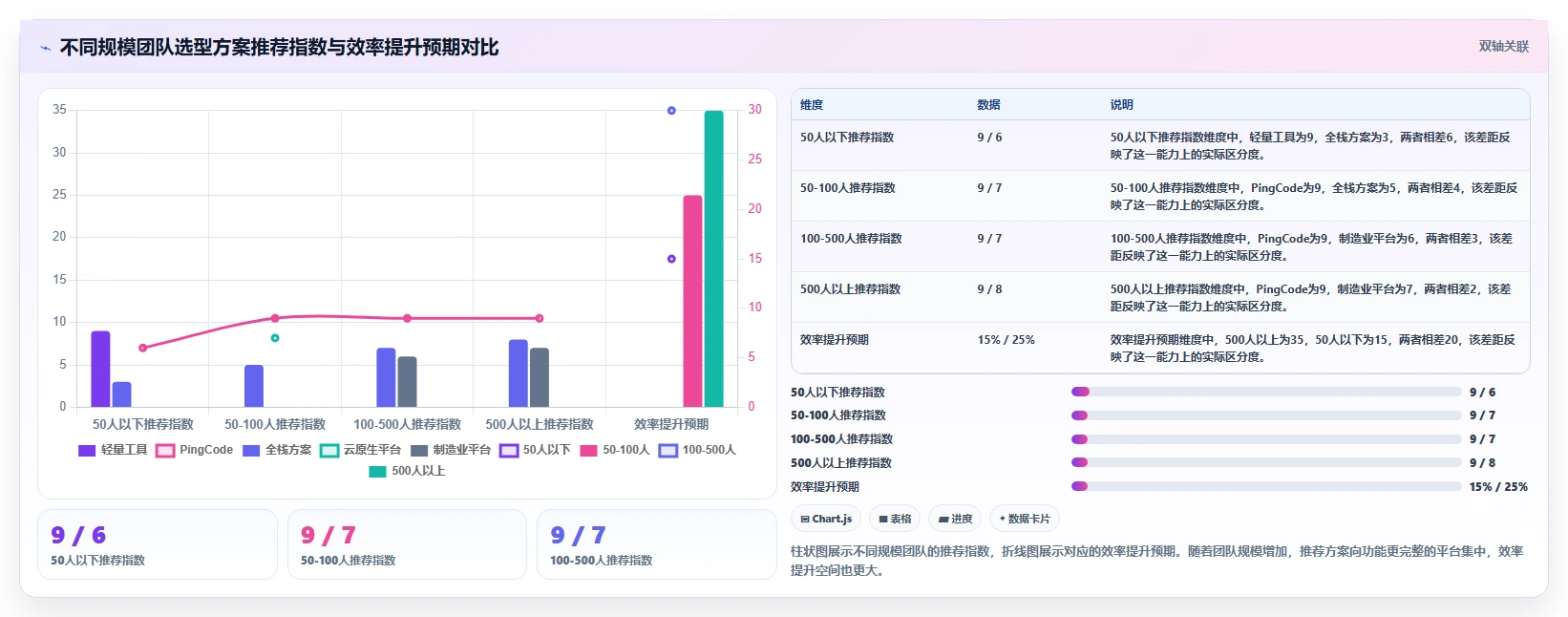
Task: Click the chart description paragraph starting 柱状图展示
Action: [1157, 561]
